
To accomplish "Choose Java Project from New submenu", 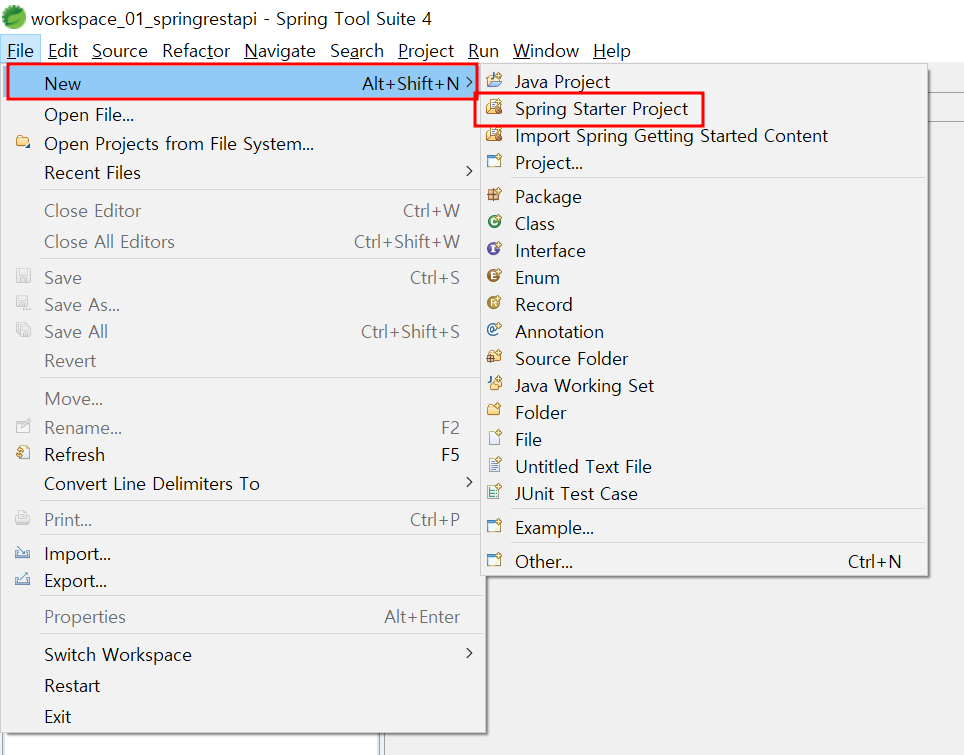I will pyautogui.click(x=705, y=81).
